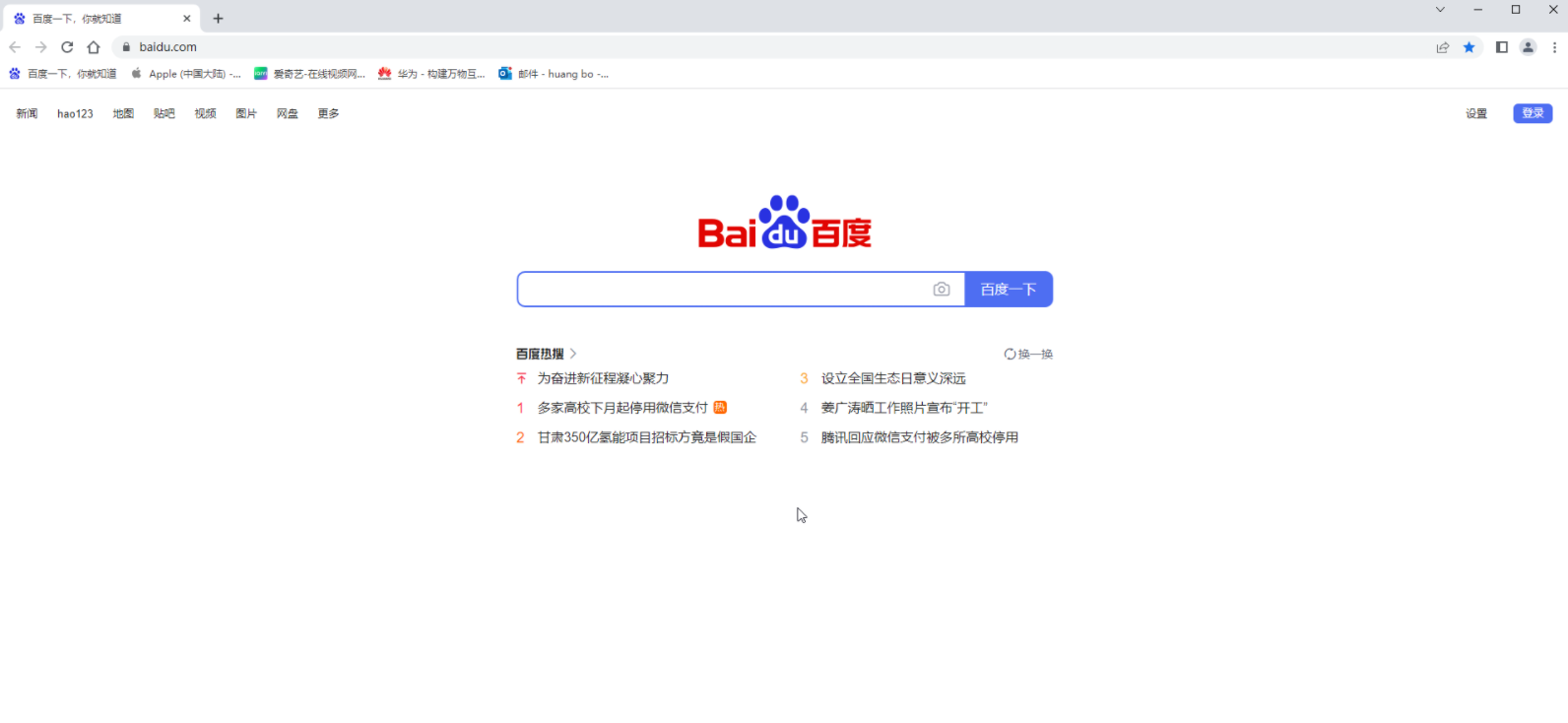Click the orange 热 badge on topic 1
Viewport: 1568px width, 723px height.
[x=720, y=408]
